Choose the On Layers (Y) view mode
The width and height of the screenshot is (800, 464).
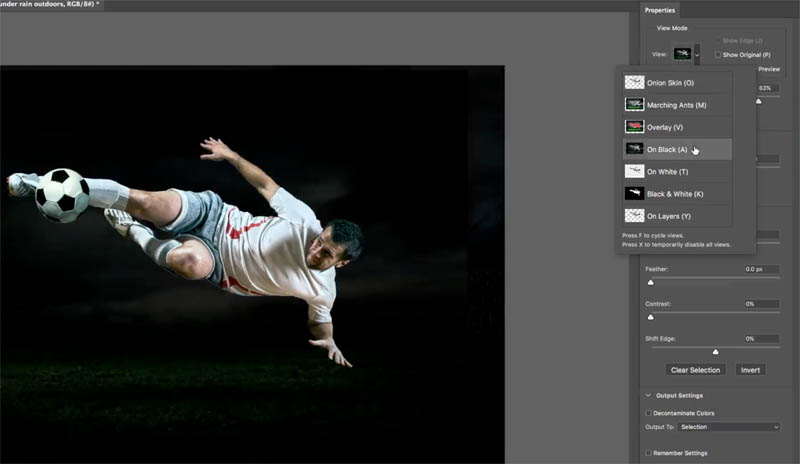pyautogui.click(x=678, y=216)
